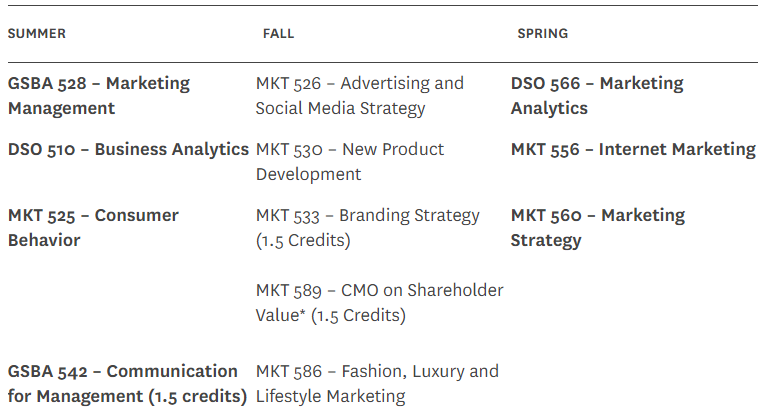Screen dimensions: 767x416
Task: Click the SPRING column header
Action: coord(542,33)
